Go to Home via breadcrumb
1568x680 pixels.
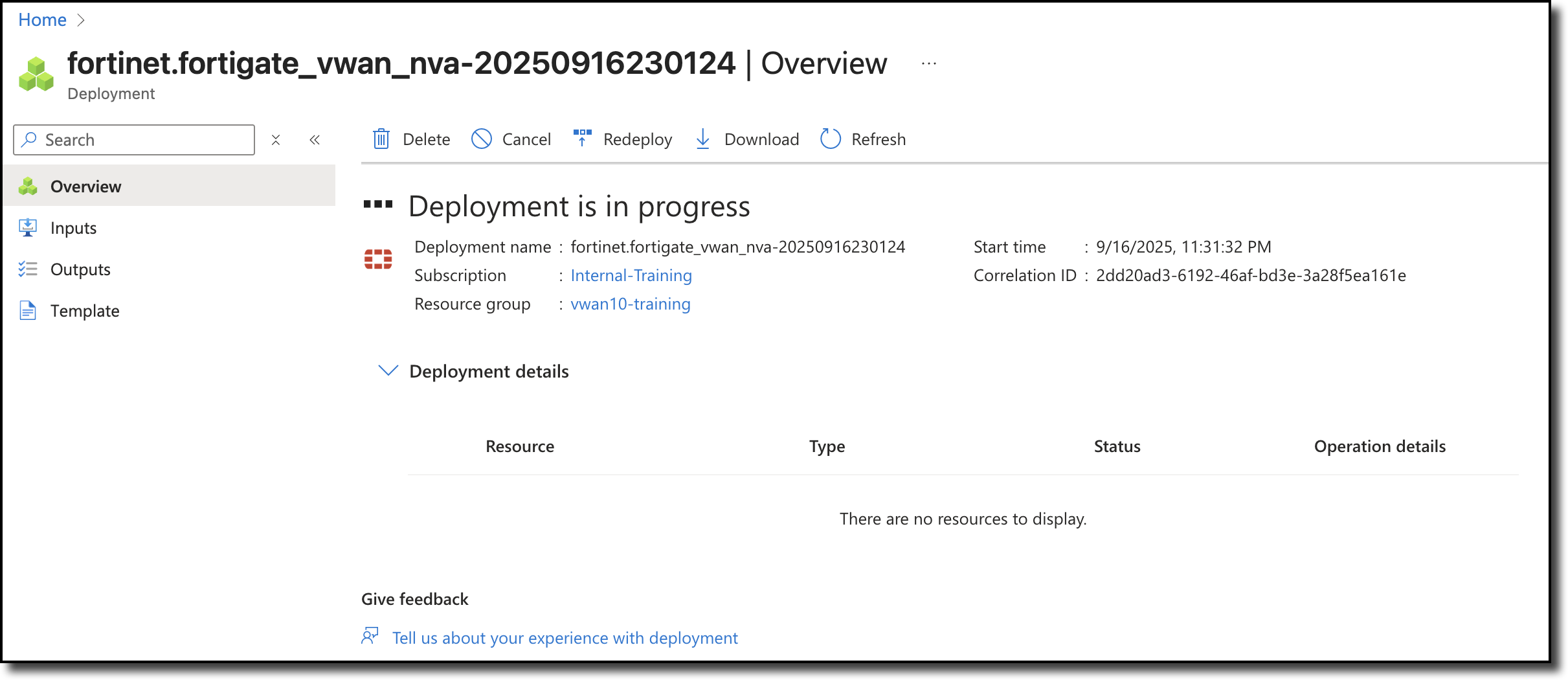click(42, 20)
